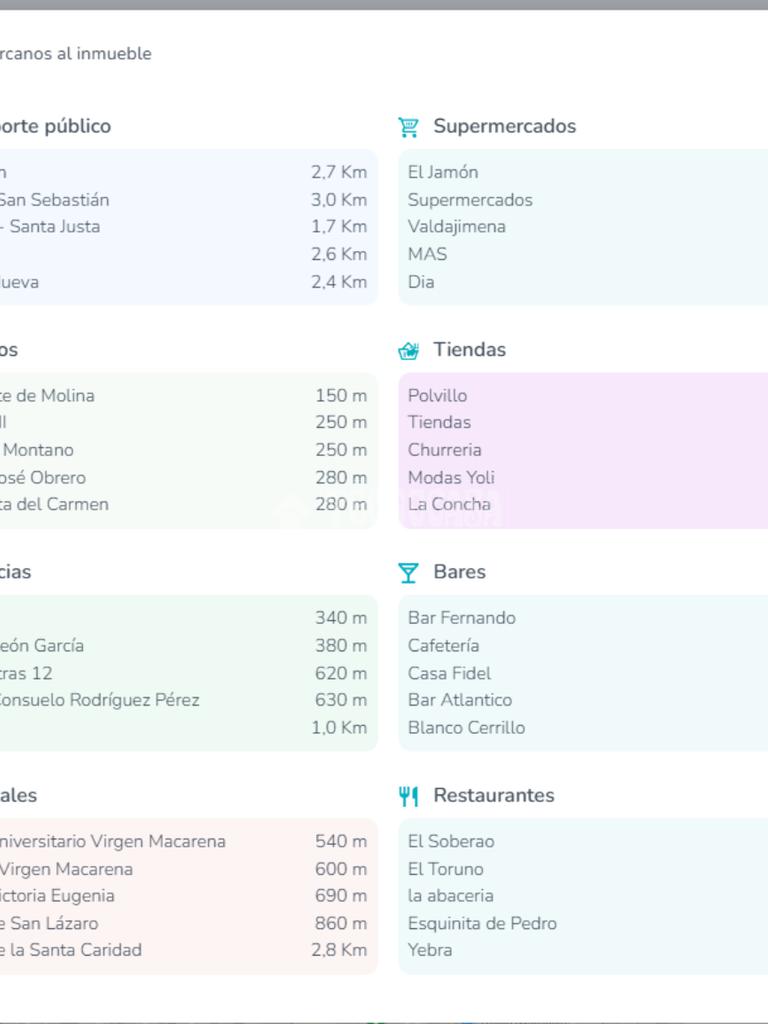Open El Soberao restaurant entry
768x1024 pixels.
pos(451,842)
